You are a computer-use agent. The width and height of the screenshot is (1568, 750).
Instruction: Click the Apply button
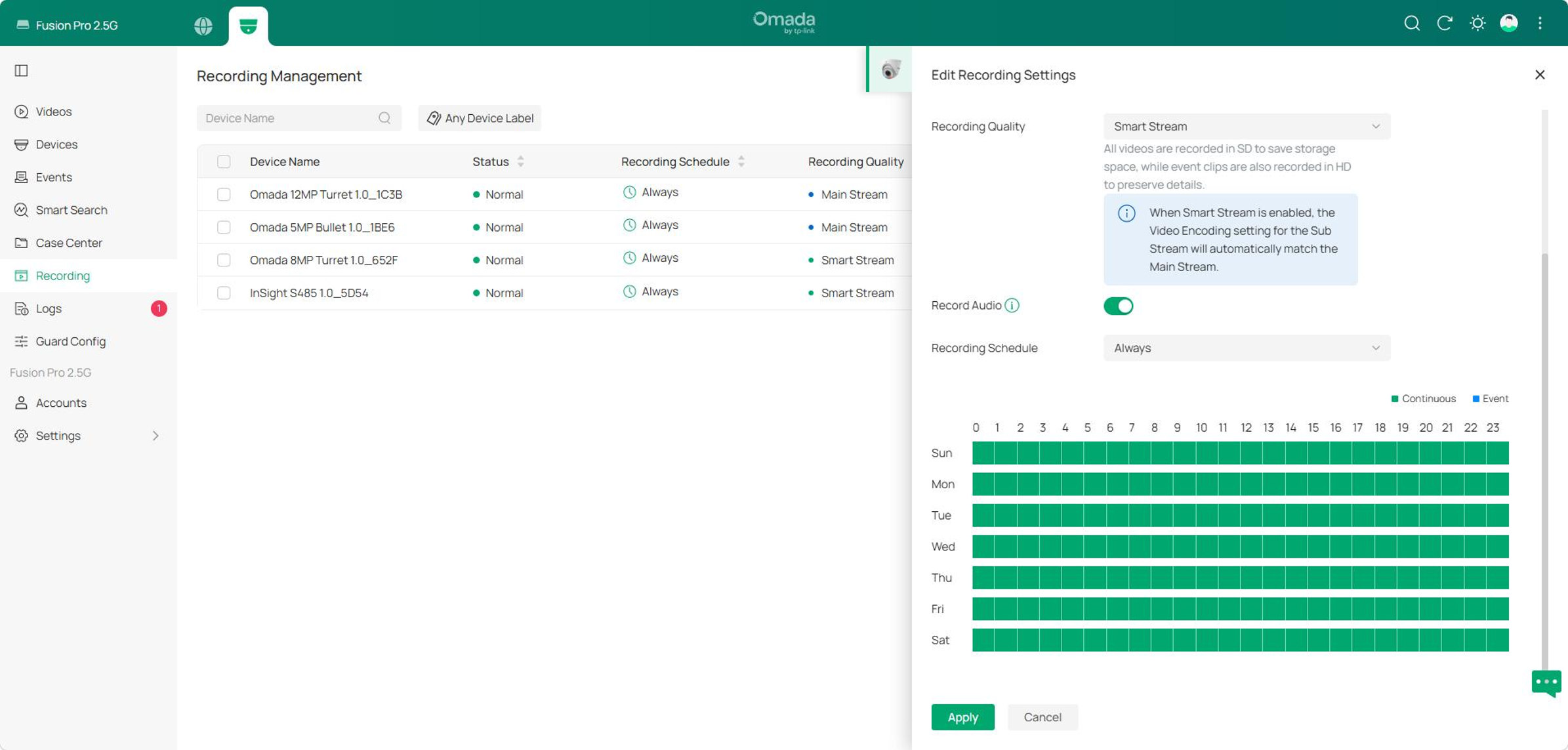pos(962,717)
